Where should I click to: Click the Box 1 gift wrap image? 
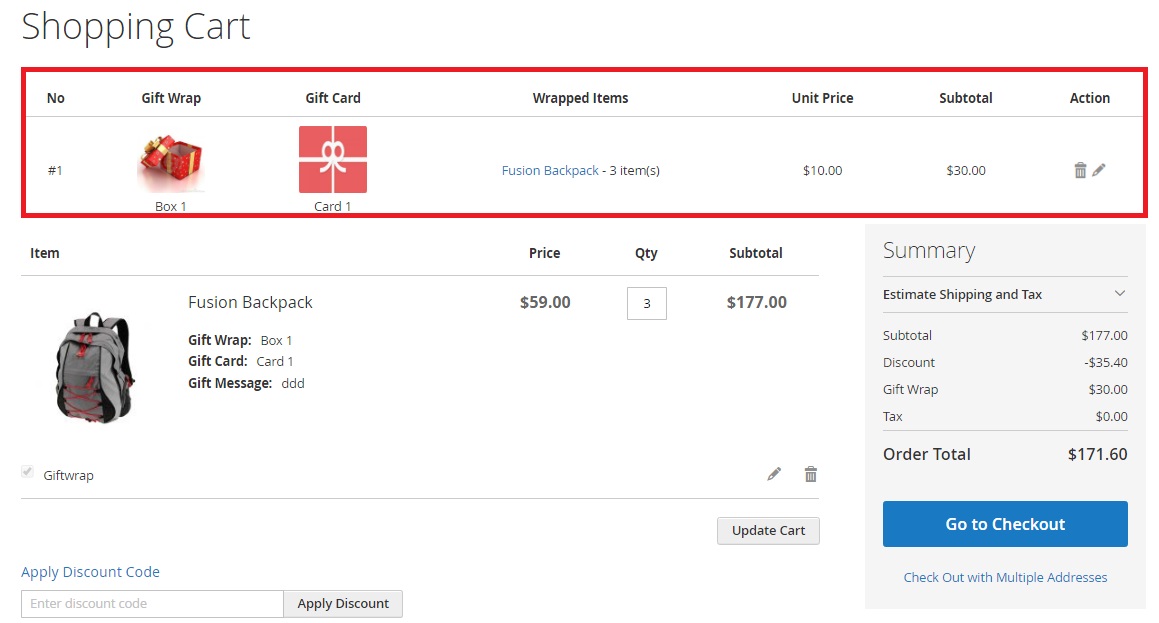(x=171, y=160)
